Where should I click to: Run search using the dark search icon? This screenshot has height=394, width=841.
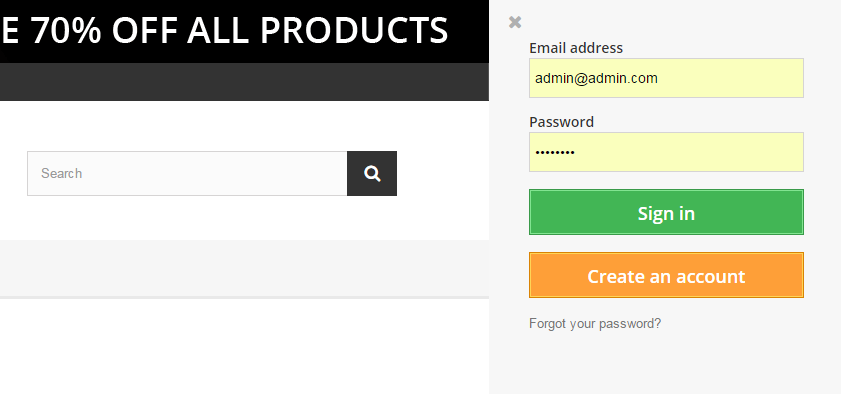(x=372, y=174)
